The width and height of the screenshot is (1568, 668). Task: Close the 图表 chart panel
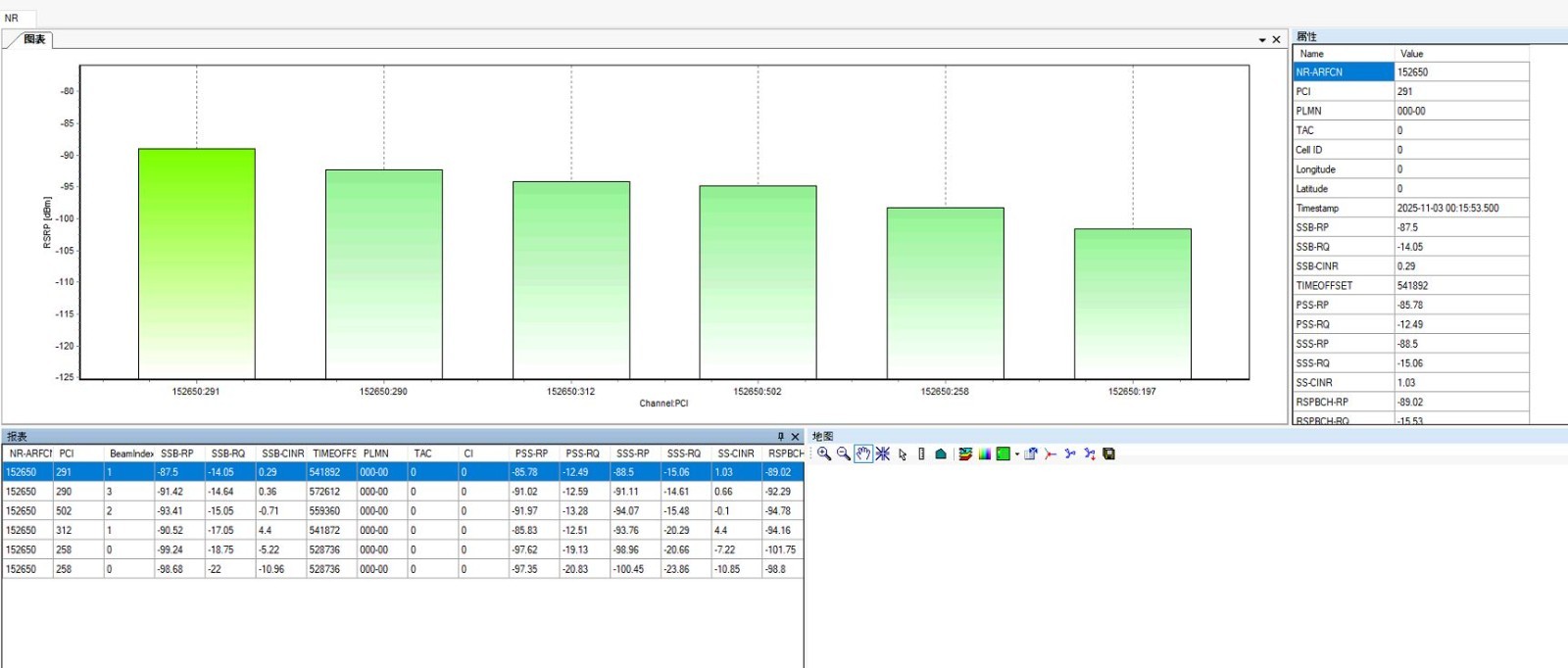[1276, 40]
